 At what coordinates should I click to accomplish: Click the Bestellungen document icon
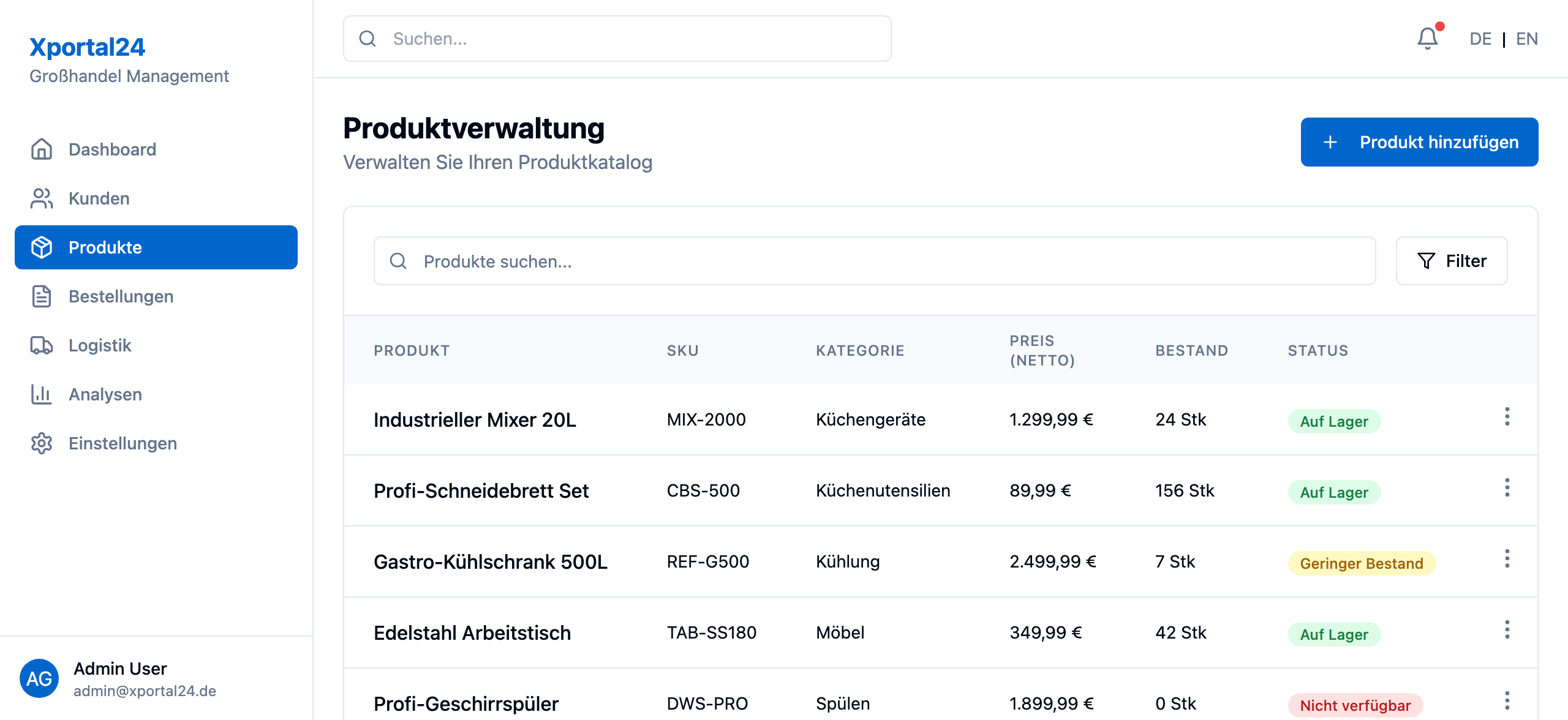tap(42, 296)
